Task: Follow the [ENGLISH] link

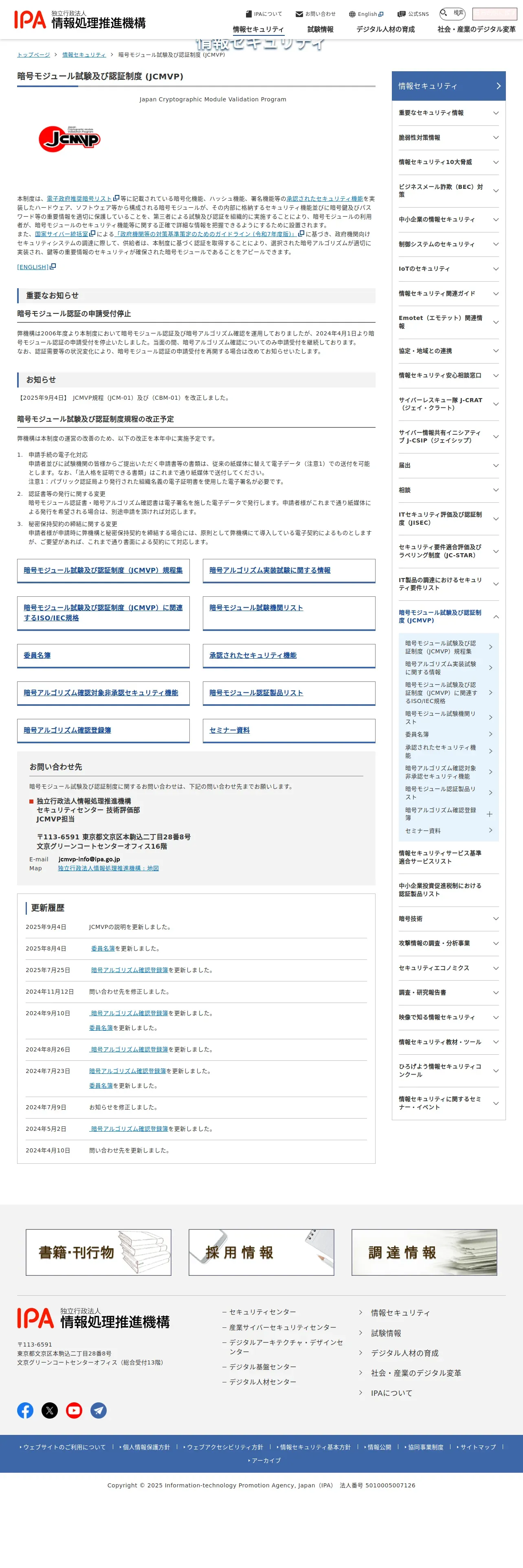Action: click(33, 267)
